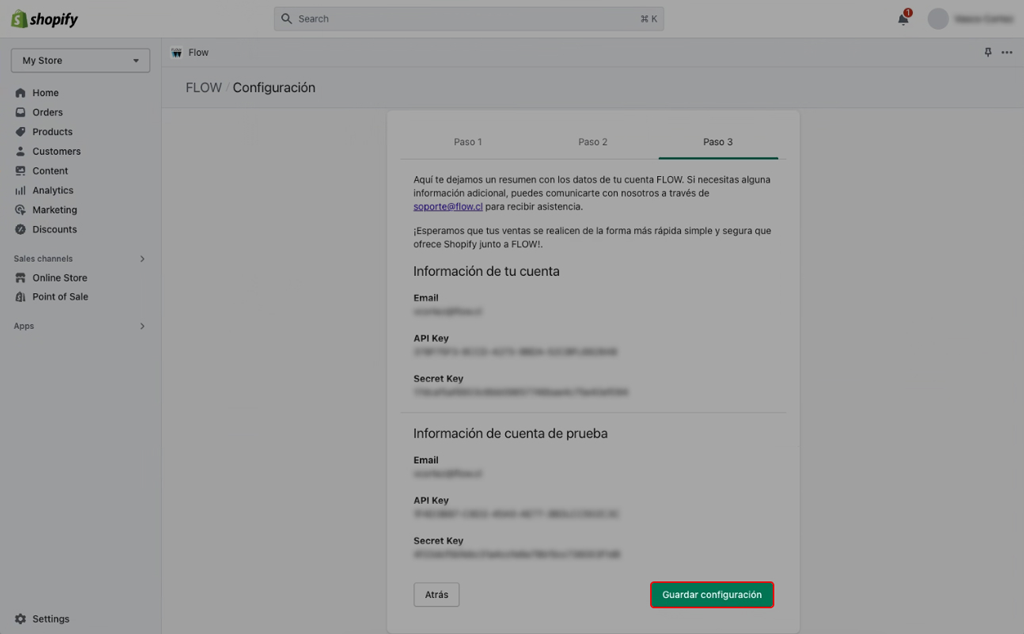1024x634 pixels.
Task: Click the Content icon in sidebar
Action: [x=20, y=171]
